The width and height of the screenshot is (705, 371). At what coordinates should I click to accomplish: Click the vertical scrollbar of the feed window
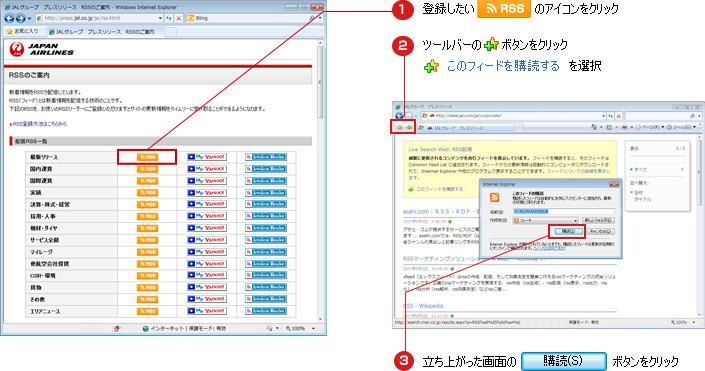click(700, 227)
